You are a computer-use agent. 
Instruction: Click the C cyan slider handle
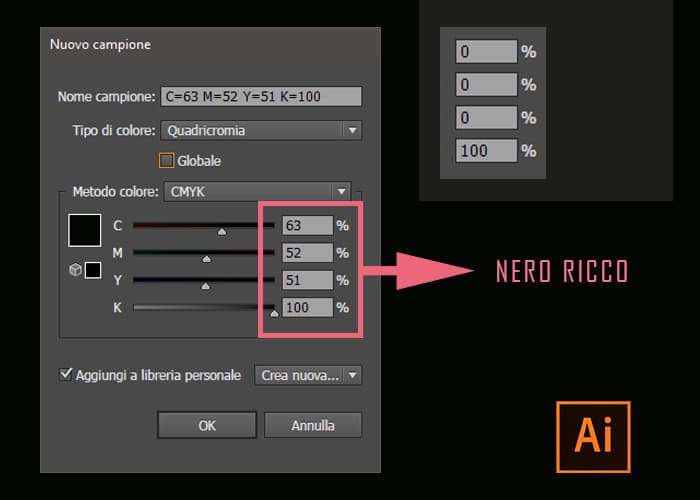(222, 231)
